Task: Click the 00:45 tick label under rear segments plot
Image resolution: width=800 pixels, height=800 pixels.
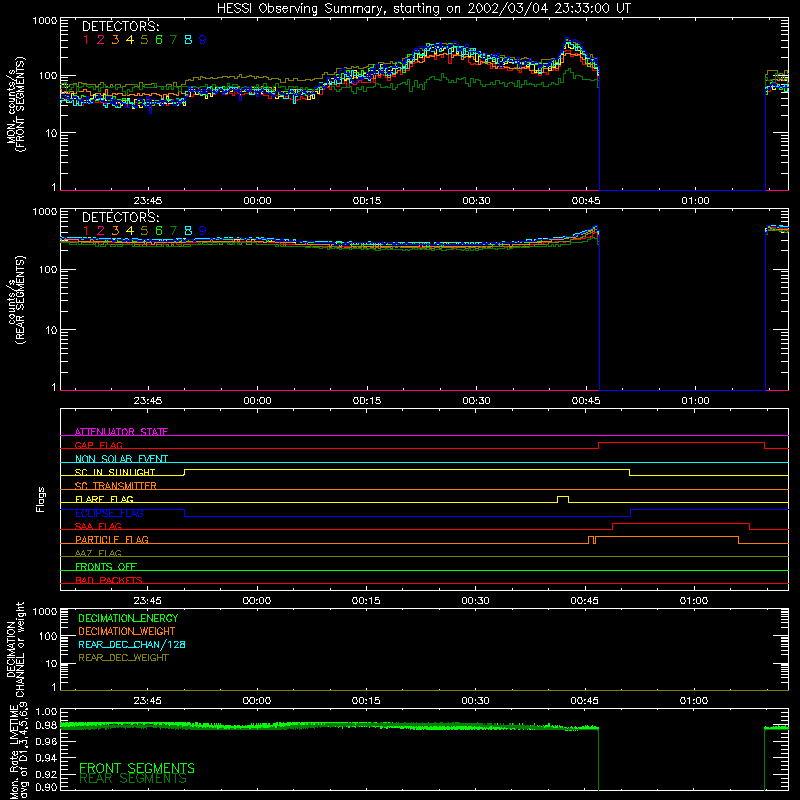Action: (x=586, y=401)
